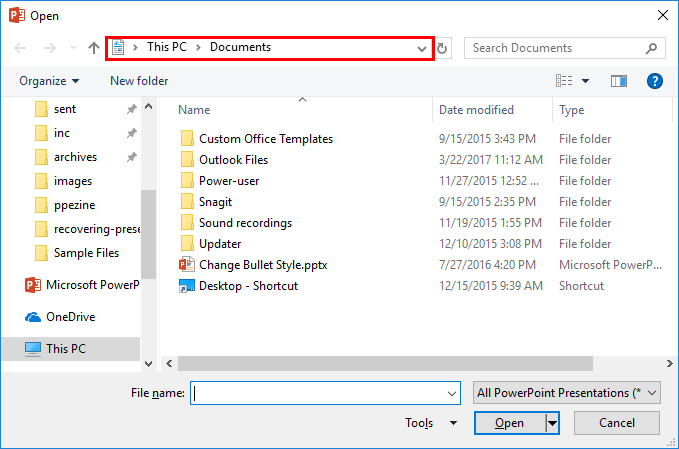Open More view options dropdown arrow

point(585,81)
